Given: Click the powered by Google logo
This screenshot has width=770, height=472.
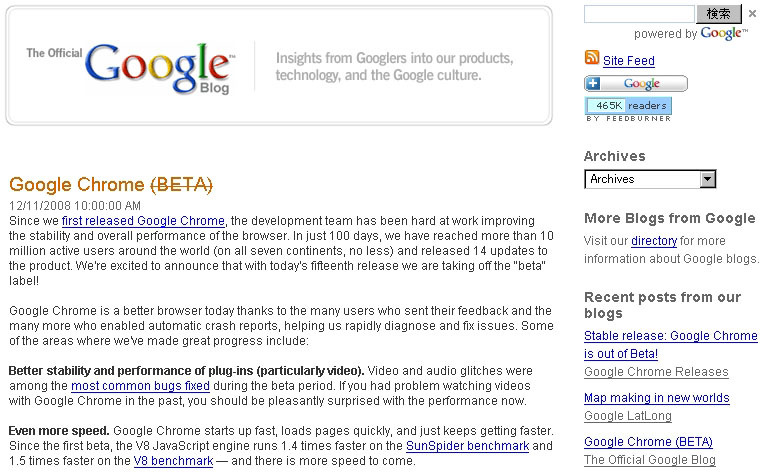Looking at the screenshot, I should pyautogui.click(x=724, y=33).
